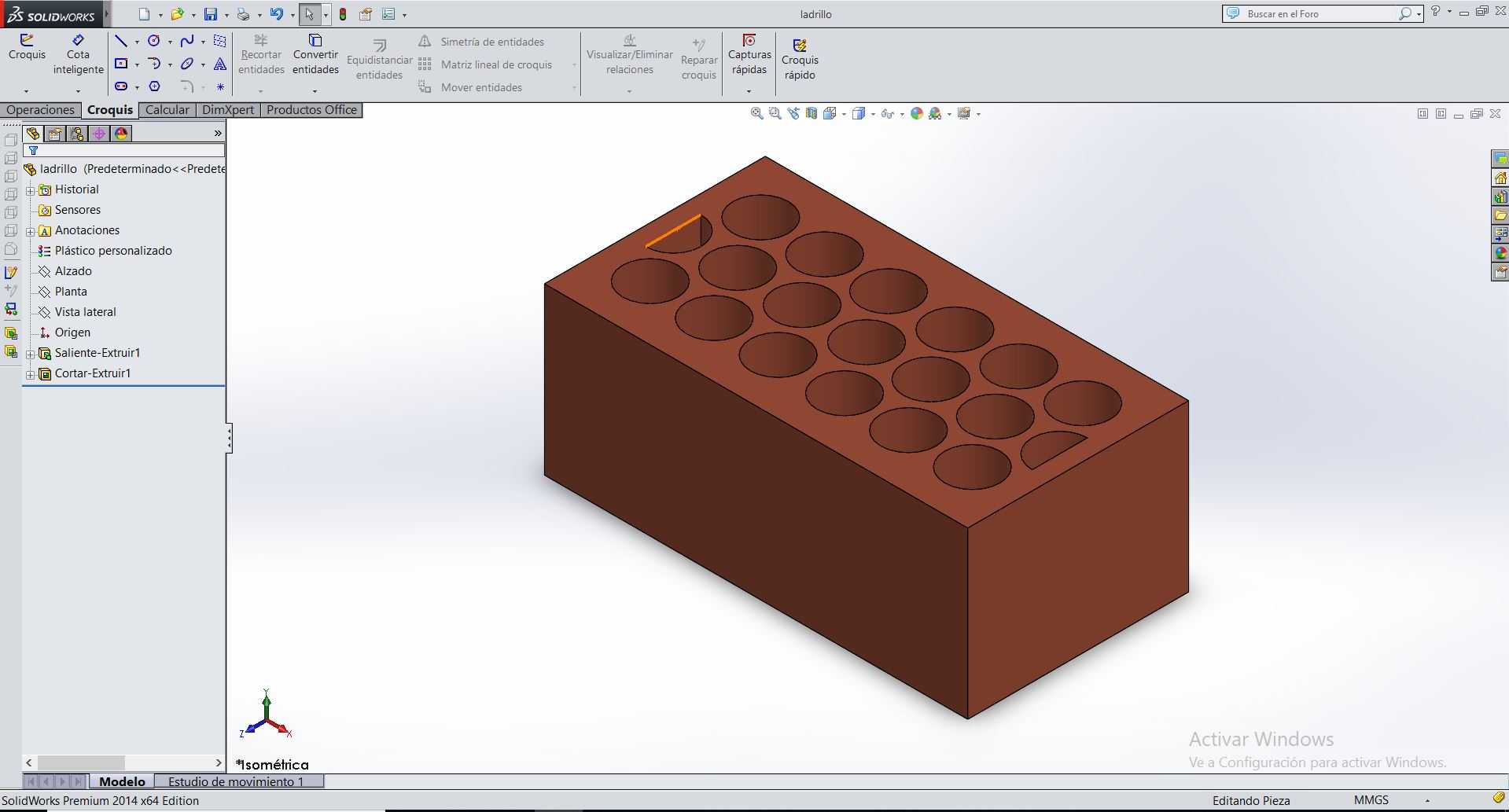Click the Previous View icon

click(x=793, y=113)
